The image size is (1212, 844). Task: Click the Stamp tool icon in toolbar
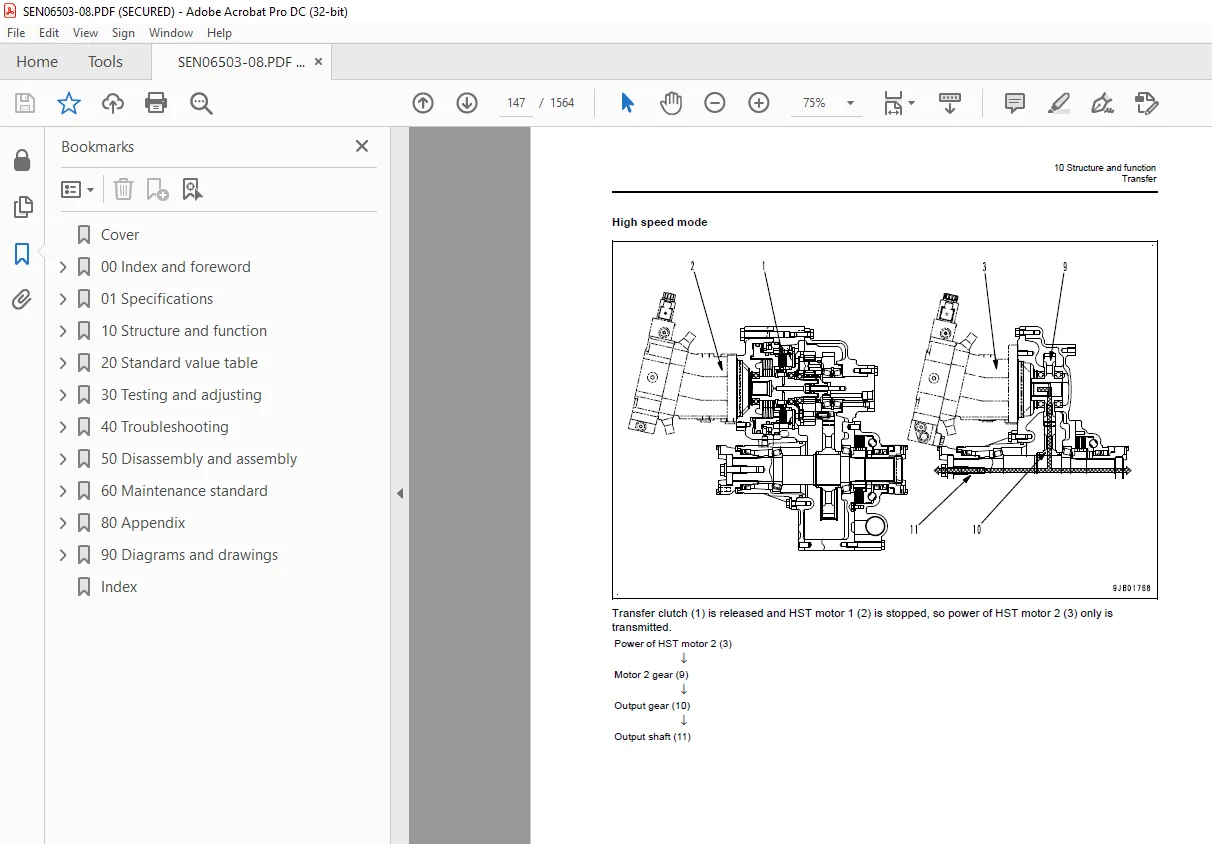pos(1147,103)
